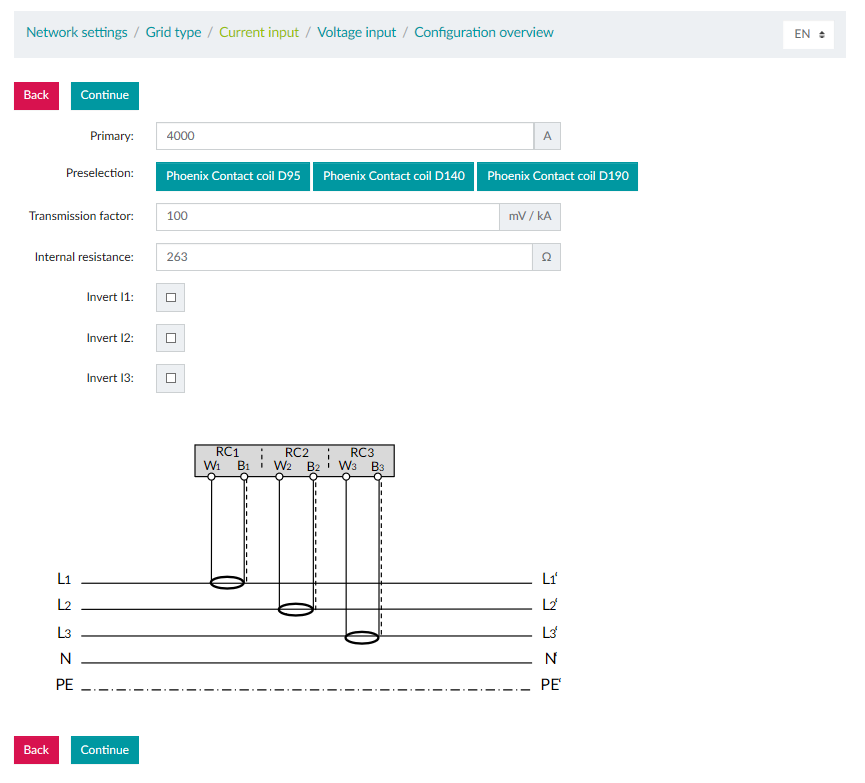Navigate to Network settings step

tap(77, 32)
